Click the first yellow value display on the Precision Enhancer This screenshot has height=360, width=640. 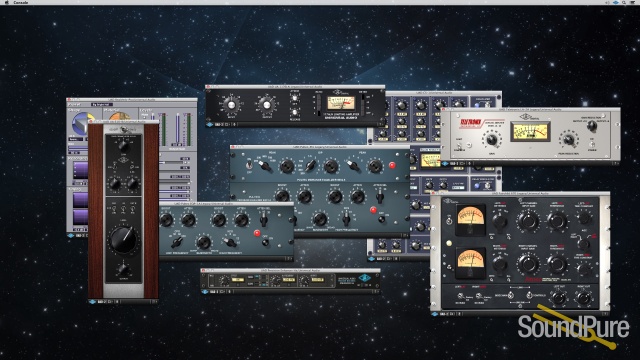238,280
